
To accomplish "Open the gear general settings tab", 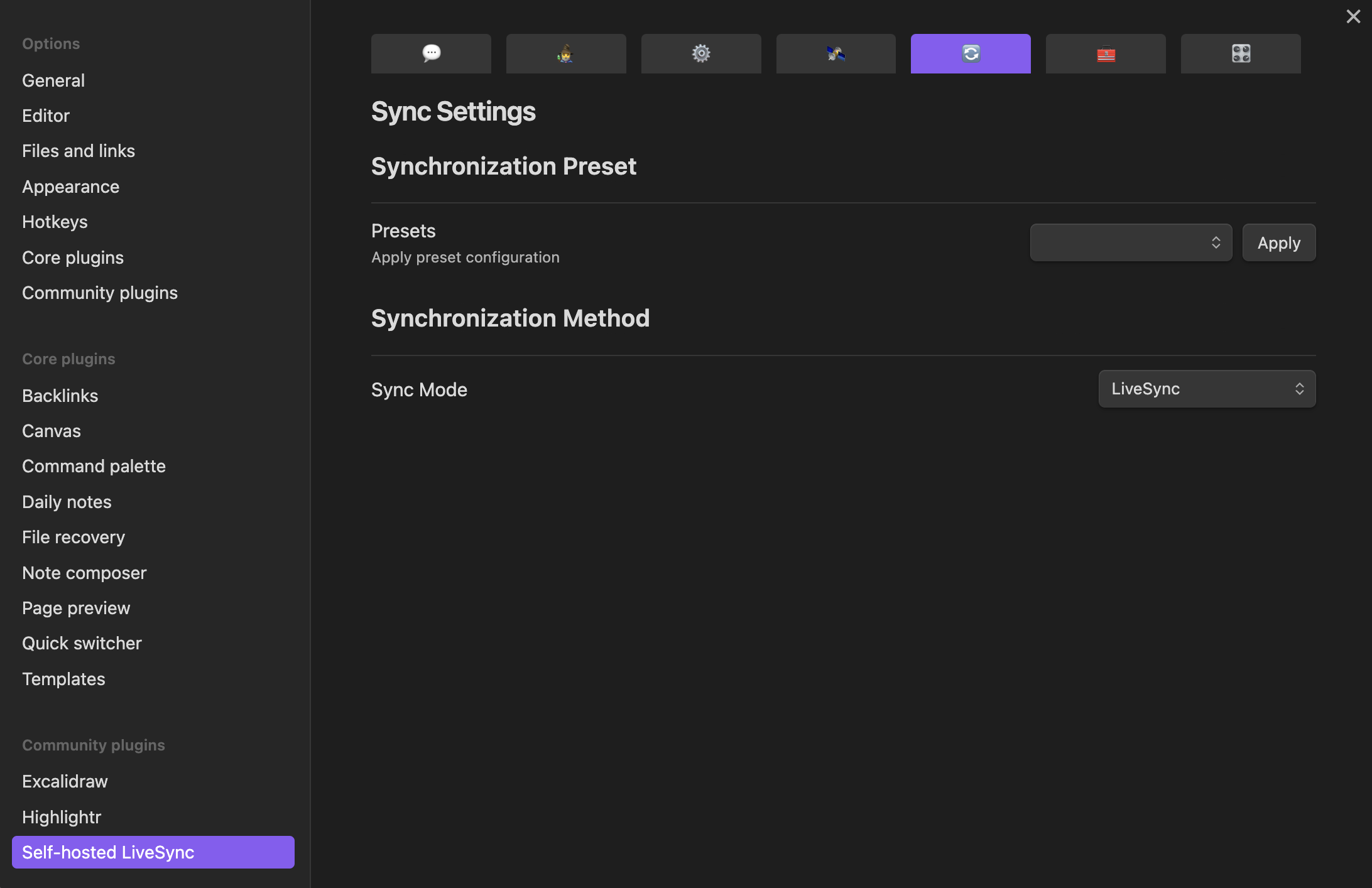I will click(x=701, y=53).
